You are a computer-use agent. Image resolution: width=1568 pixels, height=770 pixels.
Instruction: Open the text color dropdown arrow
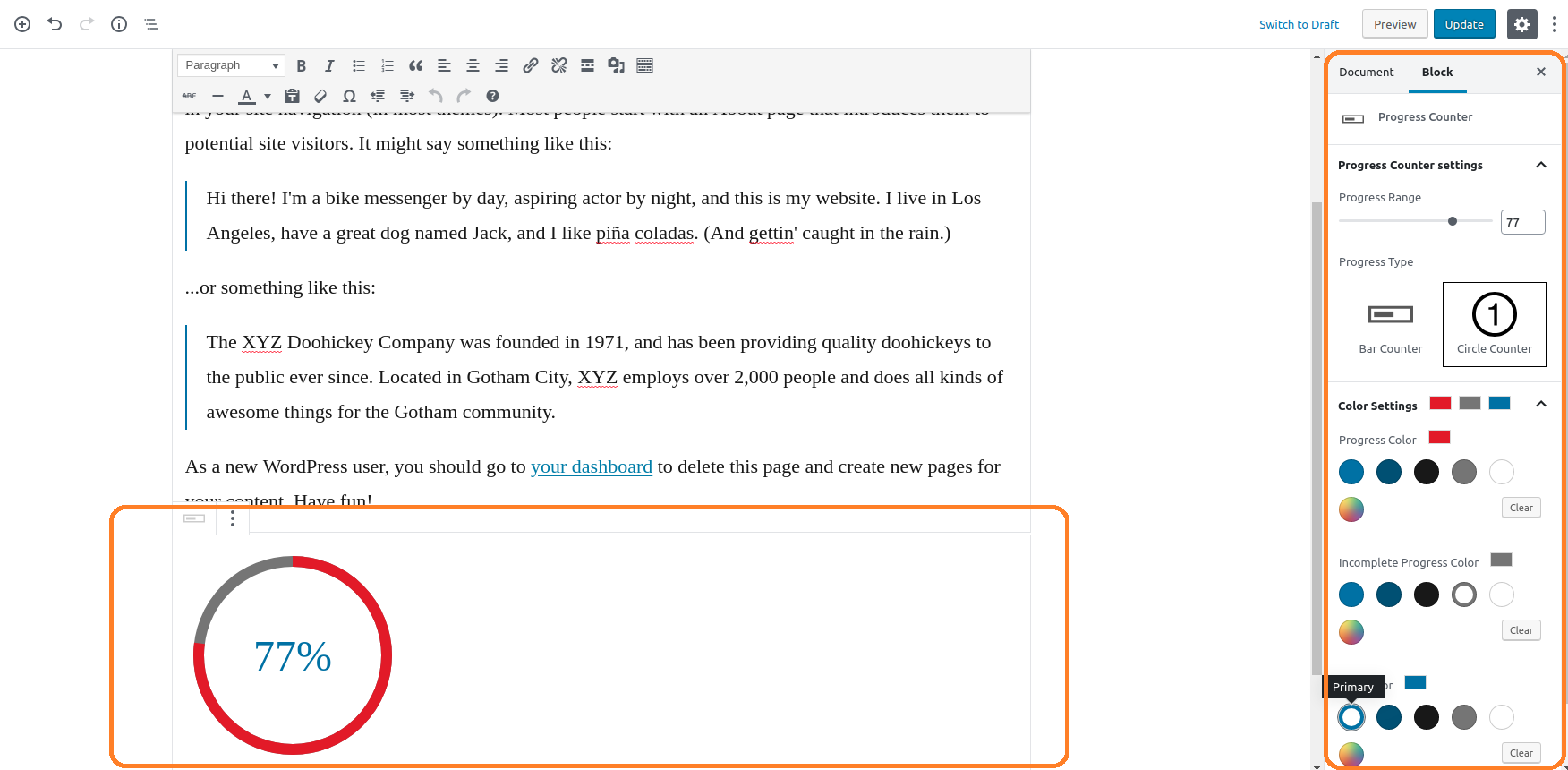tap(268, 97)
